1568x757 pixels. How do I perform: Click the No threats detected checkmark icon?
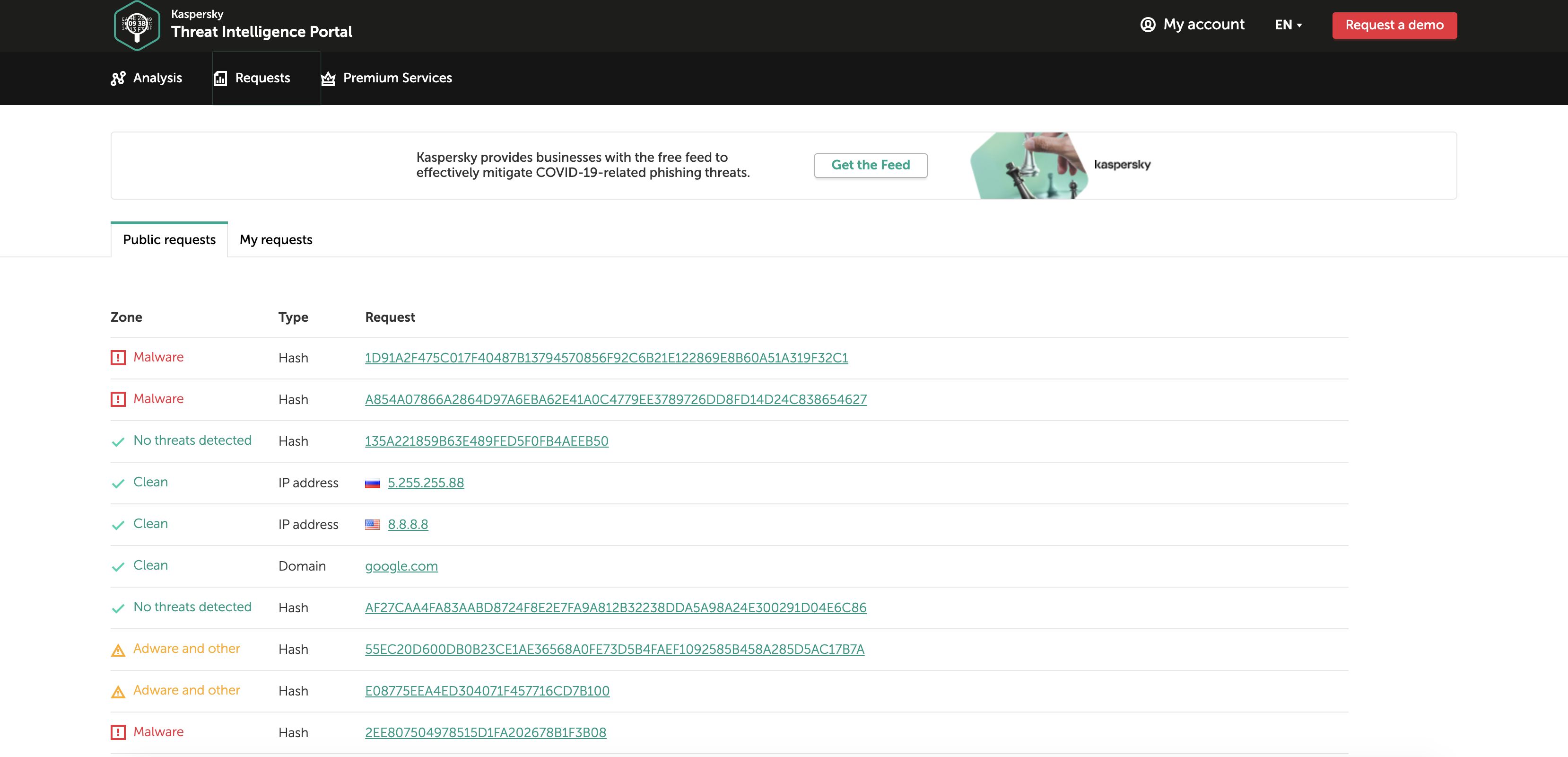click(x=119, y=441)
